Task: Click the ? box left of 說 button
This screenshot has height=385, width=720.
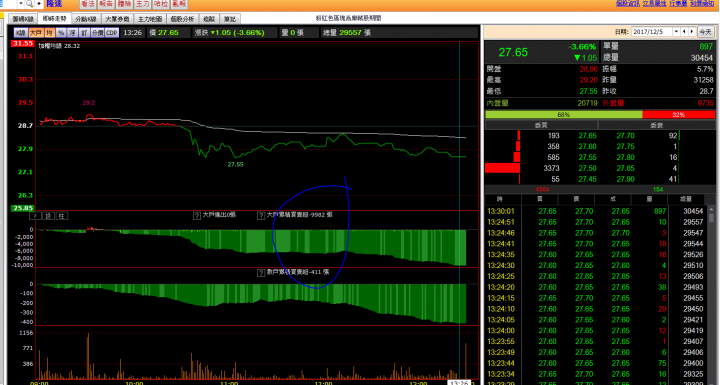Action: point(35,215)
